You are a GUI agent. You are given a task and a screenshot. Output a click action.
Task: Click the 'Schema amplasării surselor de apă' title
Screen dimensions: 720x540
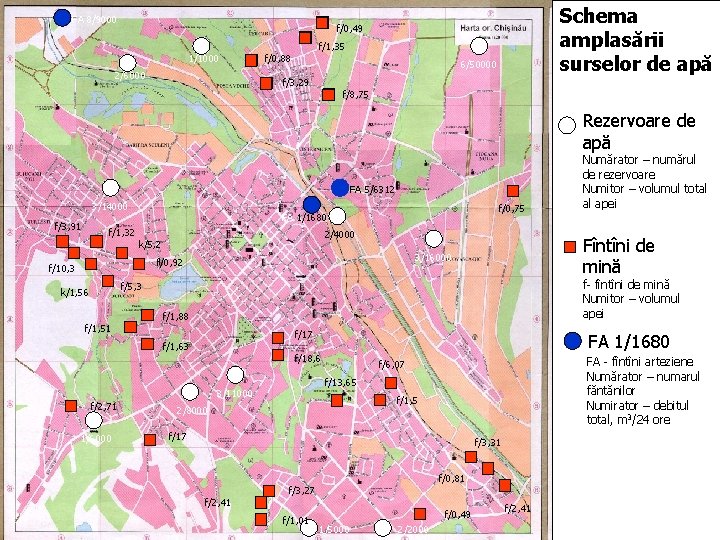(635, 40)
